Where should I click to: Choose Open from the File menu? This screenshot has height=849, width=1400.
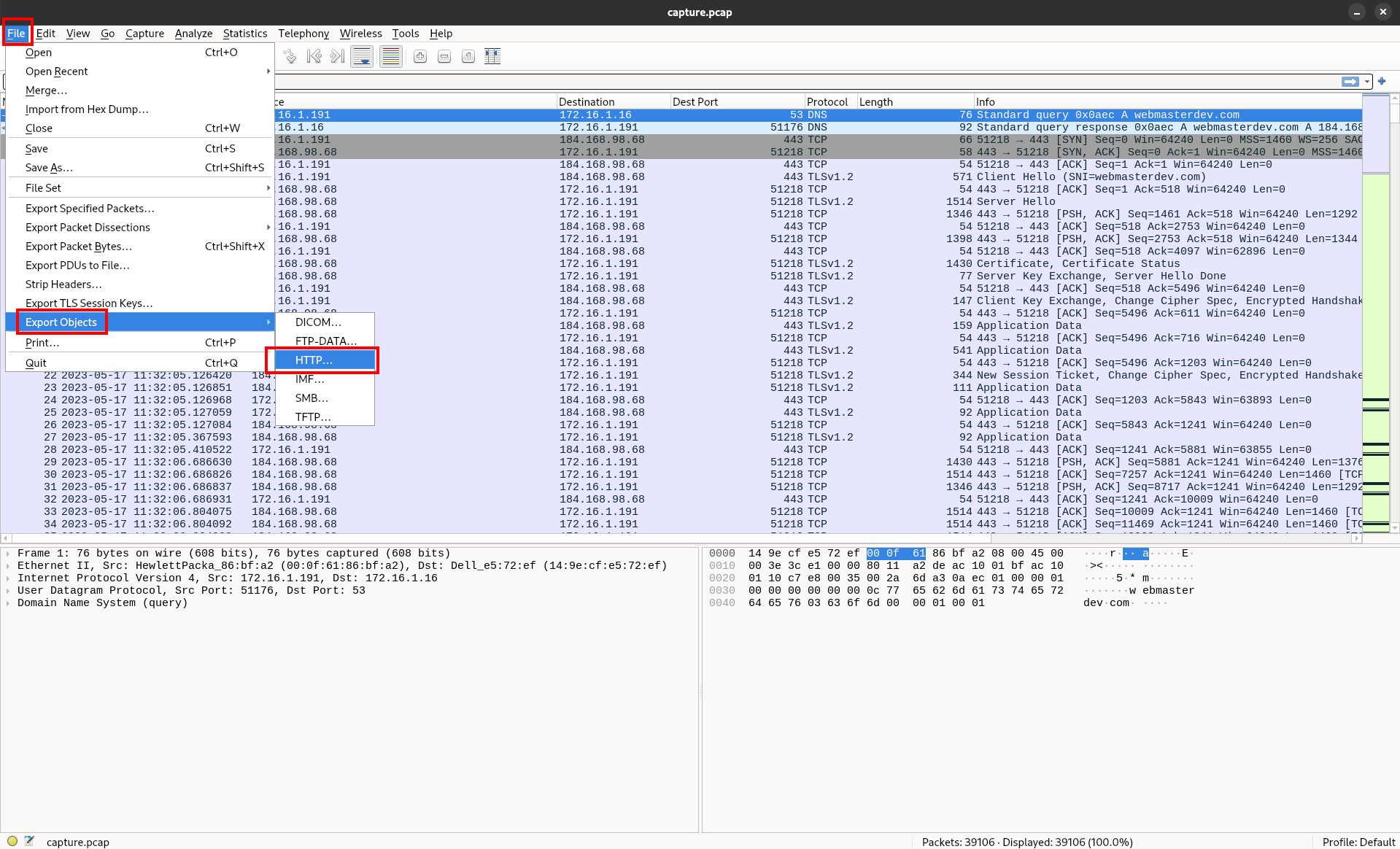(140, 53)
